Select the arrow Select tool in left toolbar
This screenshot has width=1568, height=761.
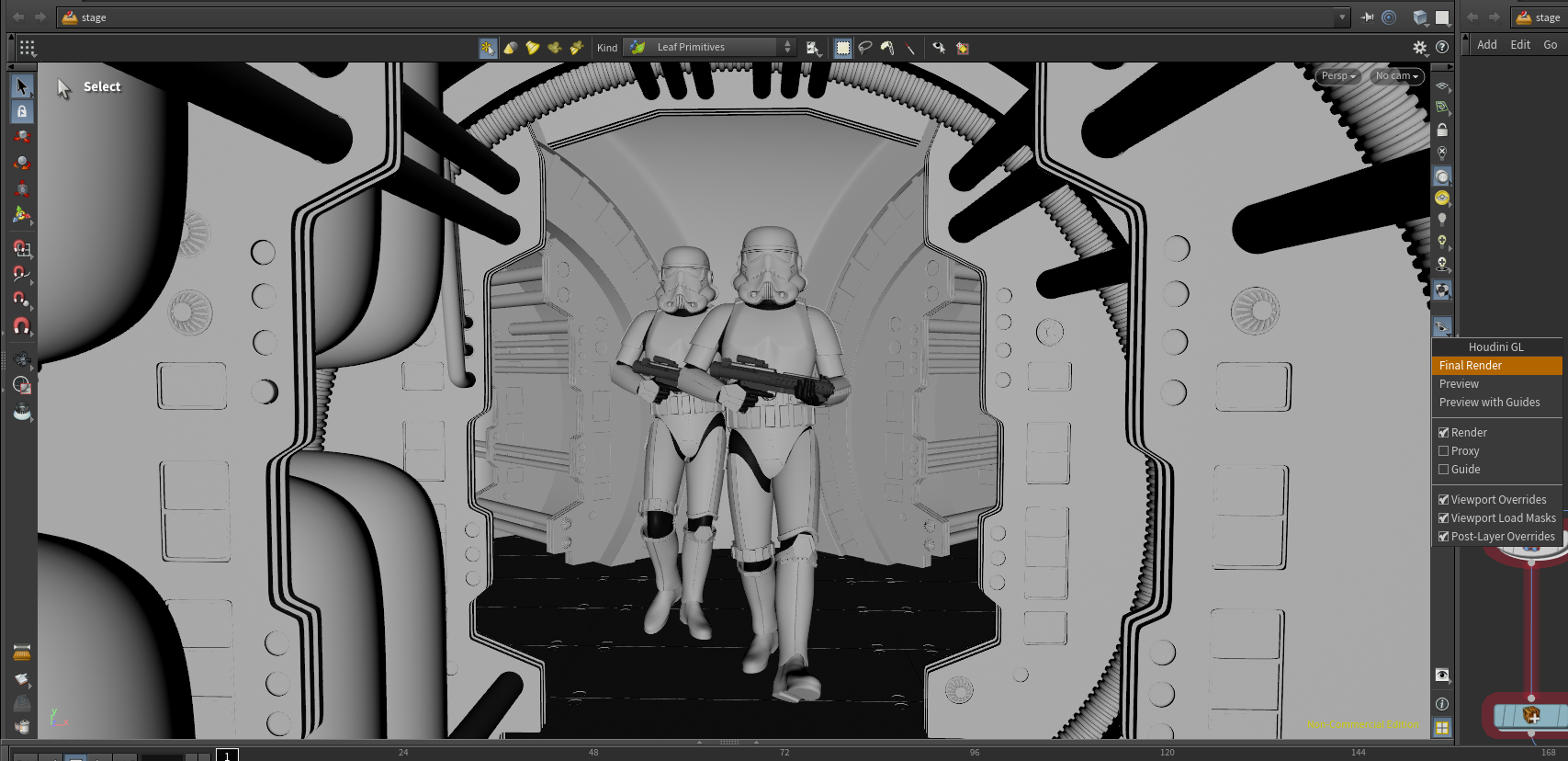tap(22, 86)
